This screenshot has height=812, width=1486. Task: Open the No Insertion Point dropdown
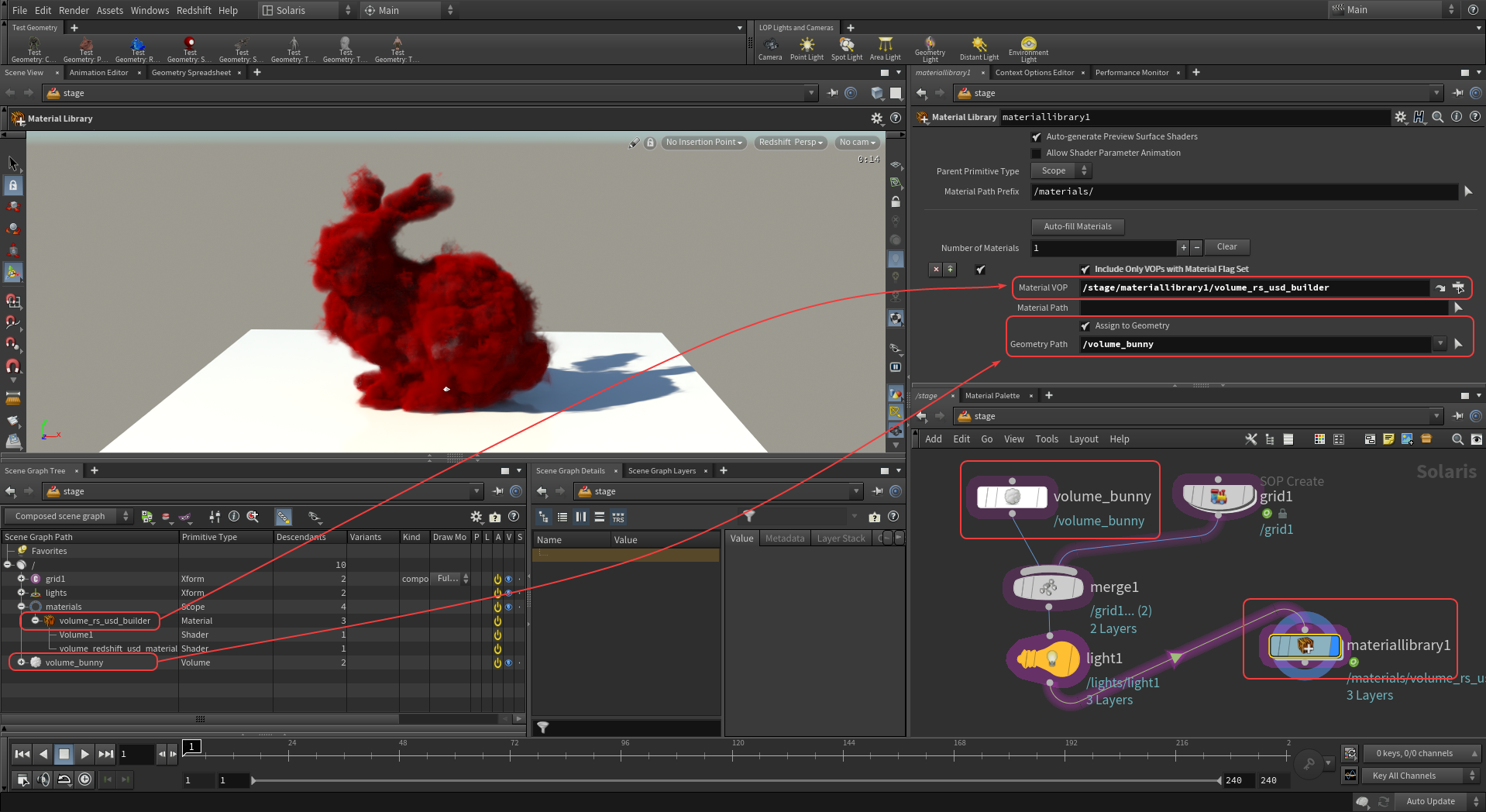(704, 143)
